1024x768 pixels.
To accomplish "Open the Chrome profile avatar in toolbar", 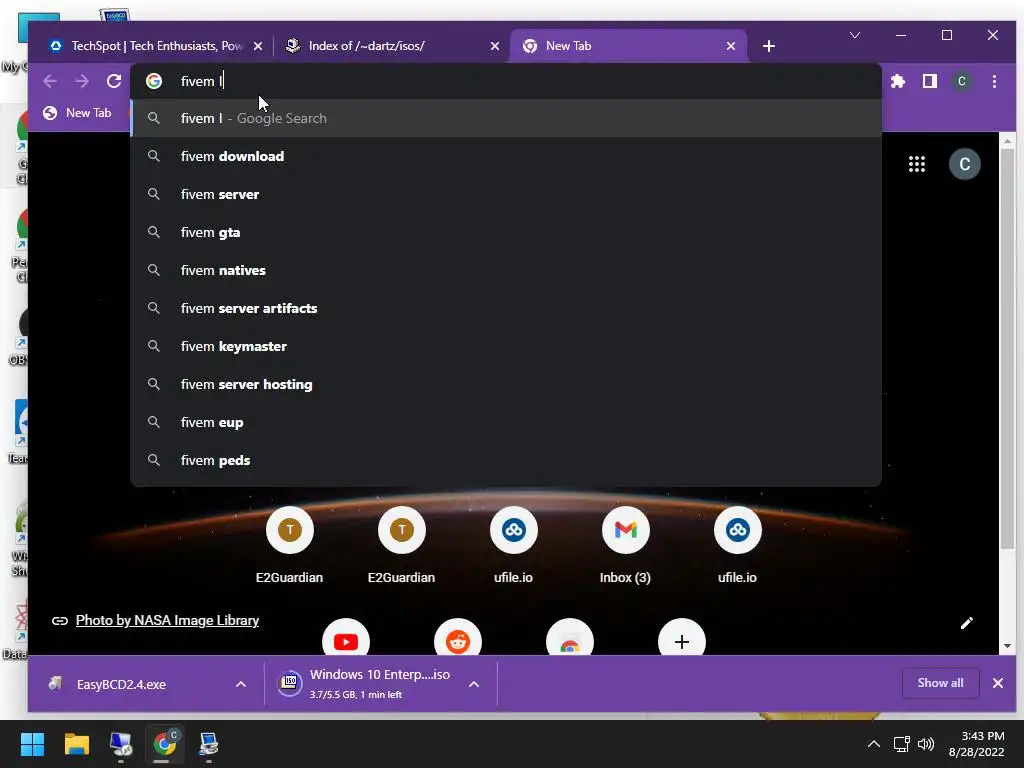I will pos(961,81).
